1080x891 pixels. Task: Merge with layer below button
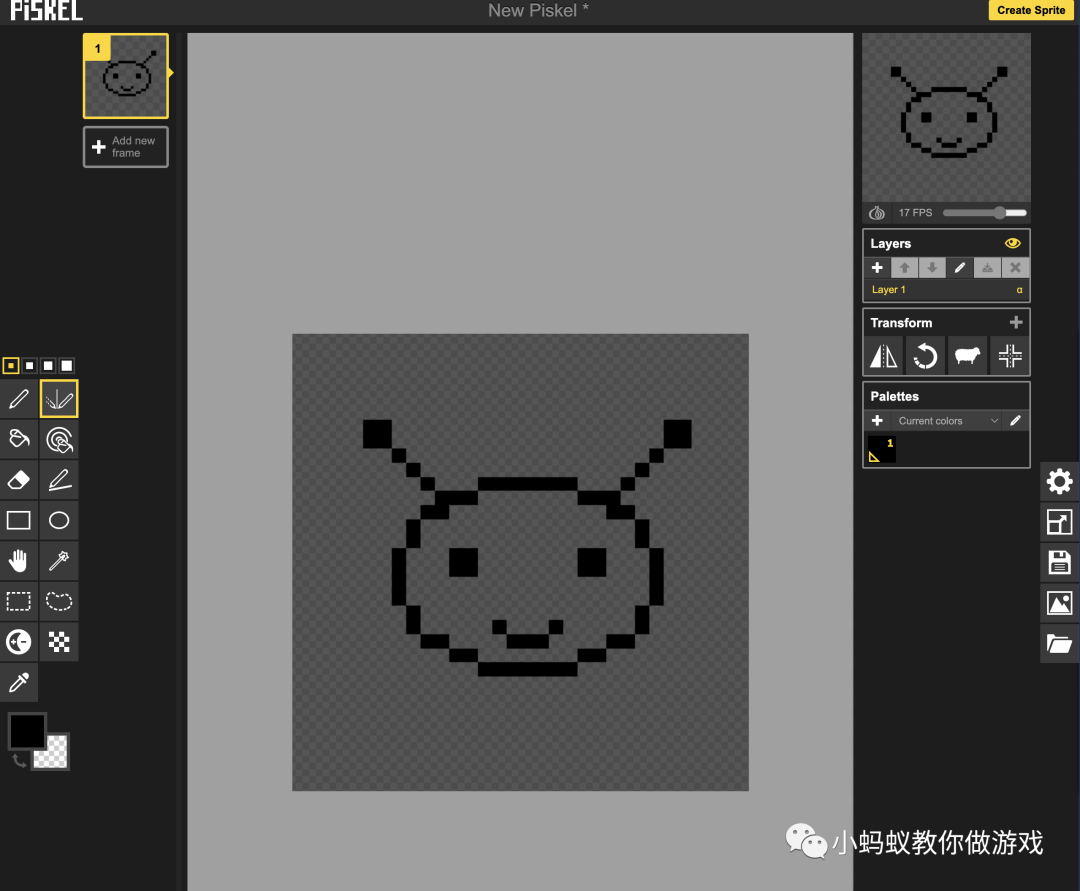click(x=987, y=268)
